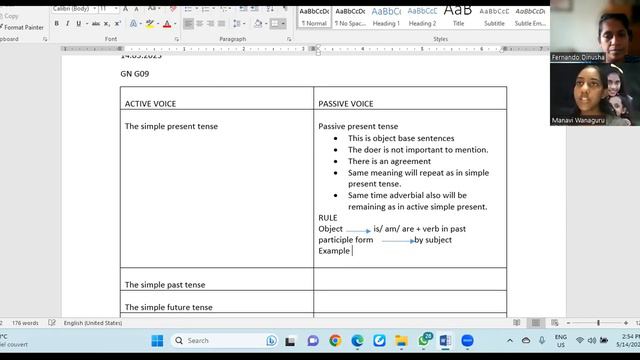Image resolution: width=640 pixels, height=360 pixels.
Task: Apply the Subtitle style
Action: point(494,17)
